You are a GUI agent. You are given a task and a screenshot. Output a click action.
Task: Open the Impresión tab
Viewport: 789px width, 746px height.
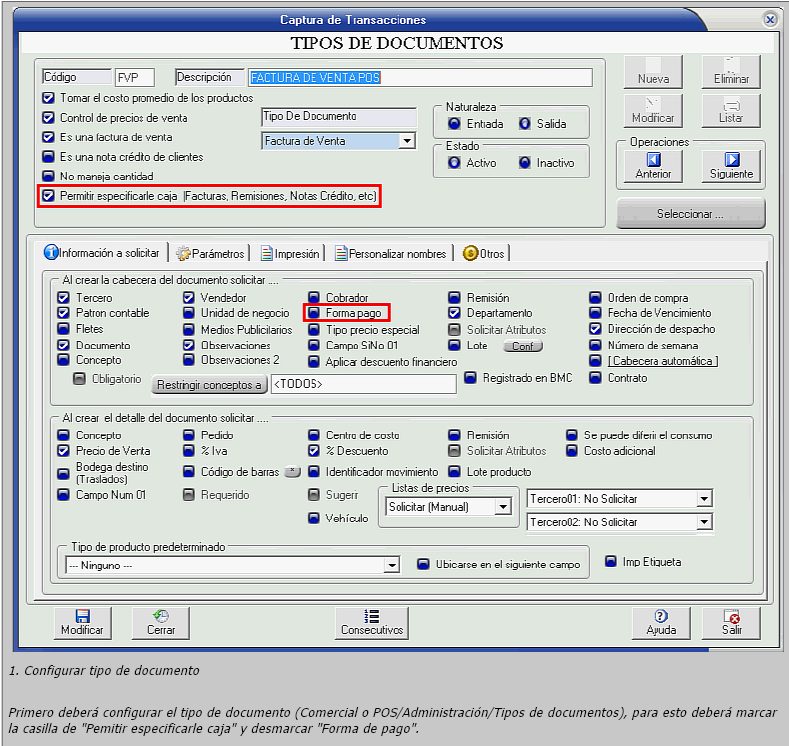pos(291,254)
